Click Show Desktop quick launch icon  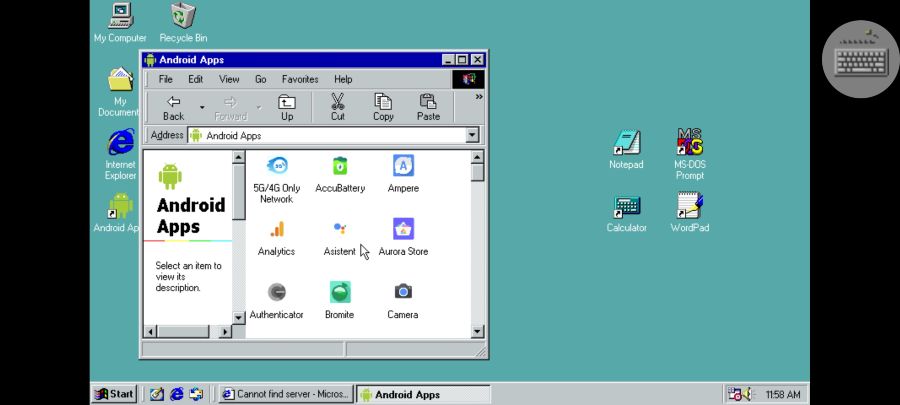157,394
